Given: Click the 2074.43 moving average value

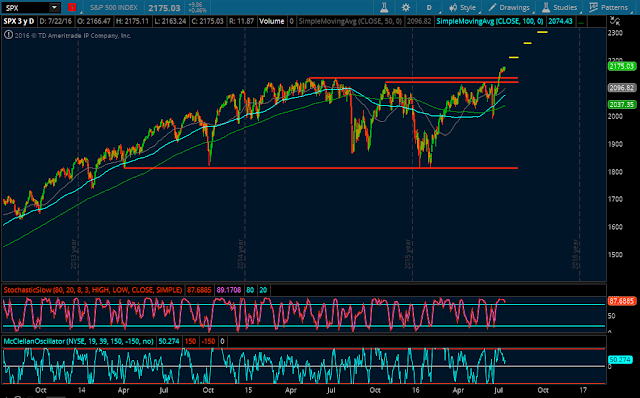Looking at the screenshot, I should [x=560, y=21].
